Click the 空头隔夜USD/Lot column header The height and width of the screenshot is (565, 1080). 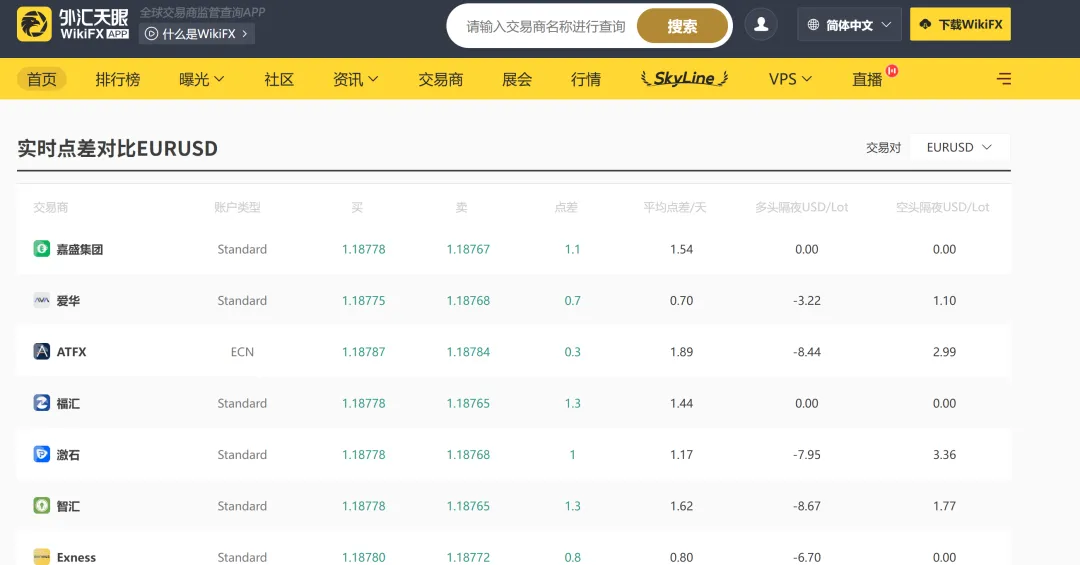coord(942,207)
